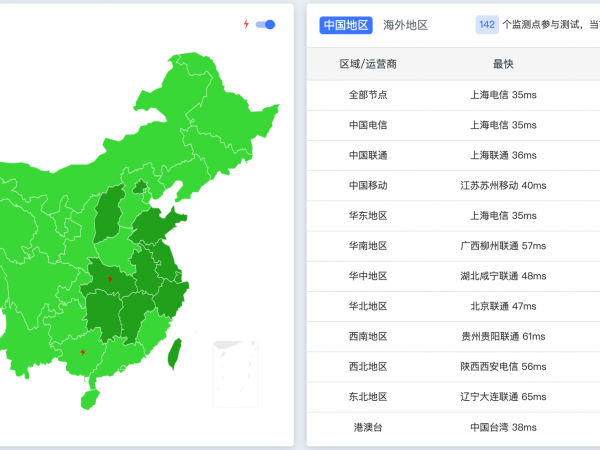
Task: Select Taiwan island on the map
Action: tap(173, 351)
